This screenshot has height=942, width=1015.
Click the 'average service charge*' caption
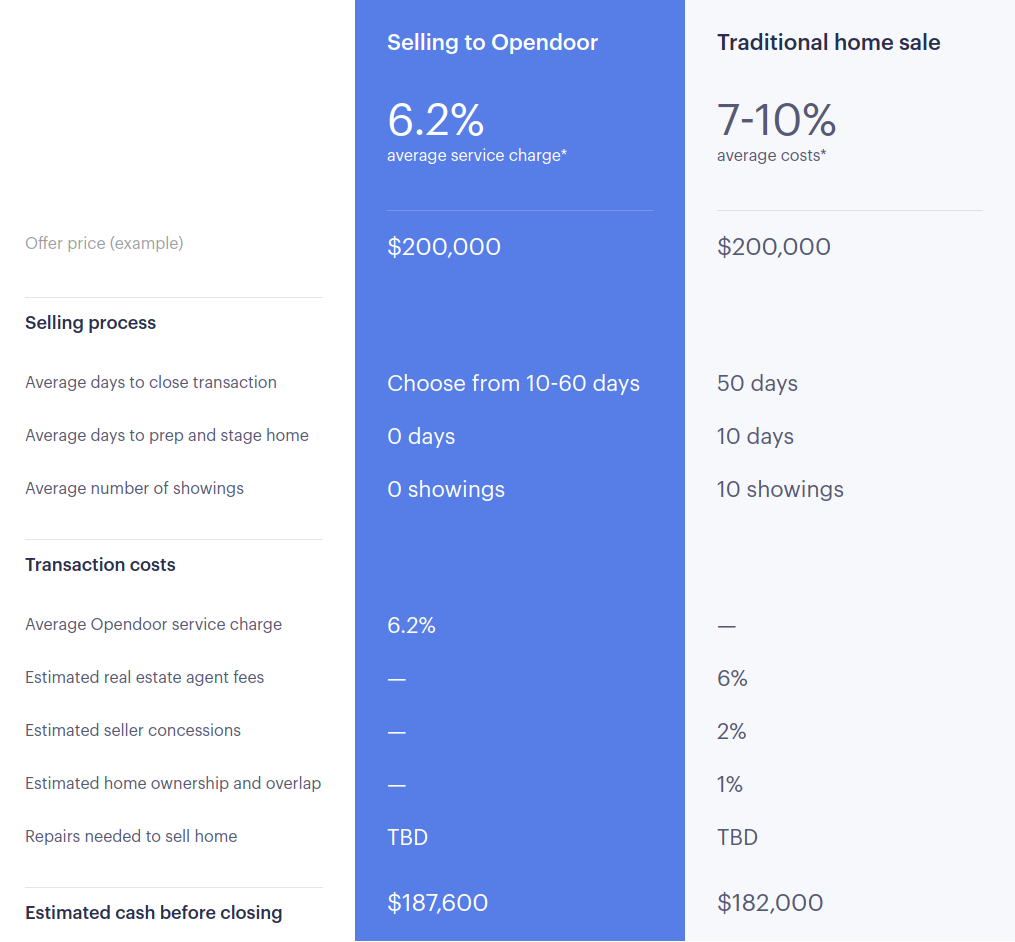point(476,155)
